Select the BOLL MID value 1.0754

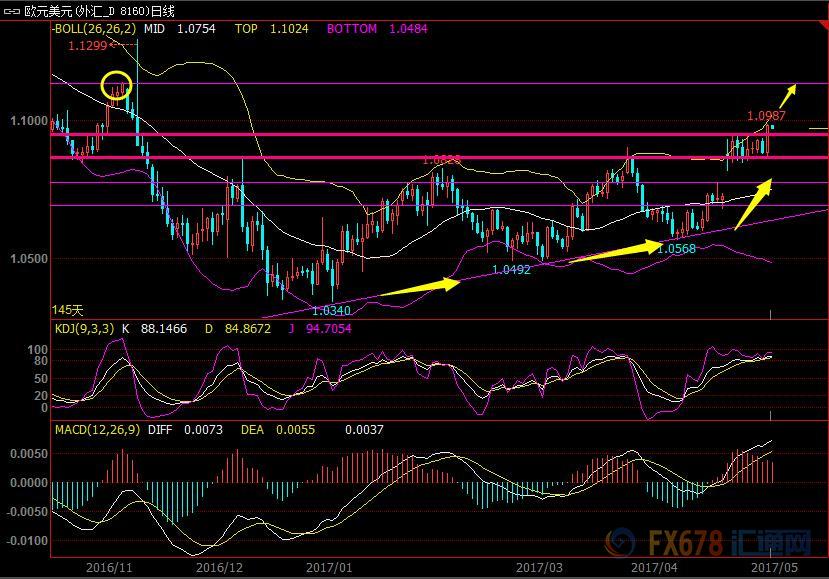coord(196,29)
